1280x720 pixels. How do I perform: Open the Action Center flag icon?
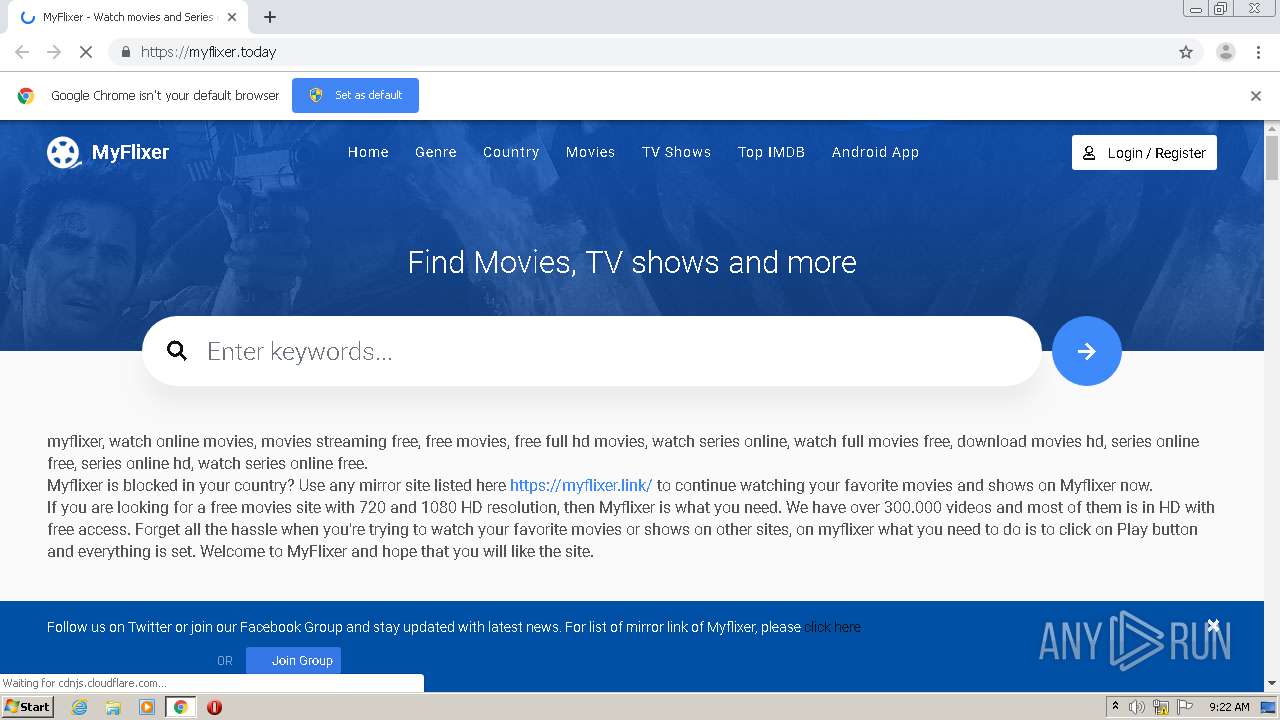[1184, 707]
